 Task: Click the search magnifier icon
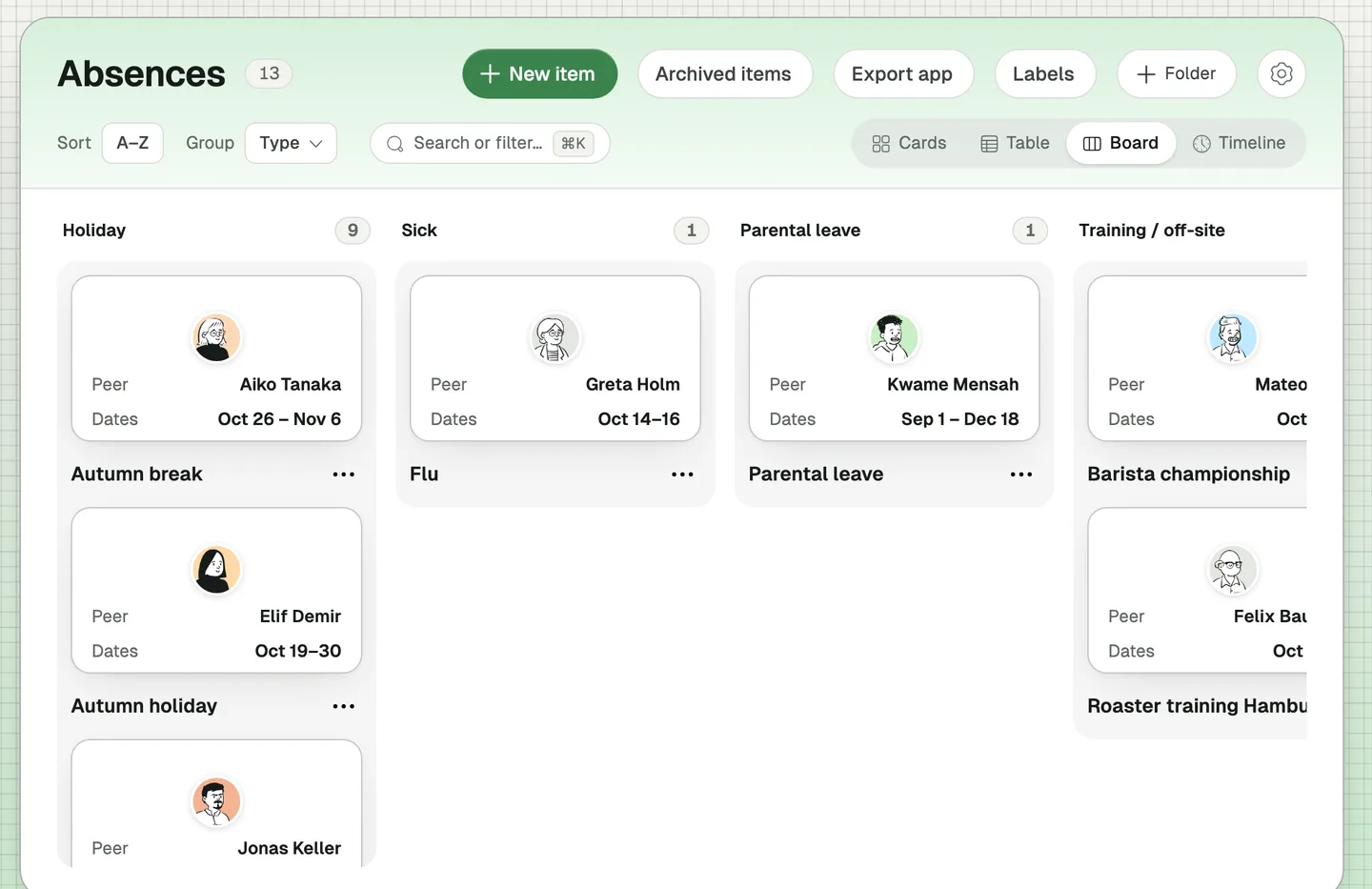pos(394,143)
